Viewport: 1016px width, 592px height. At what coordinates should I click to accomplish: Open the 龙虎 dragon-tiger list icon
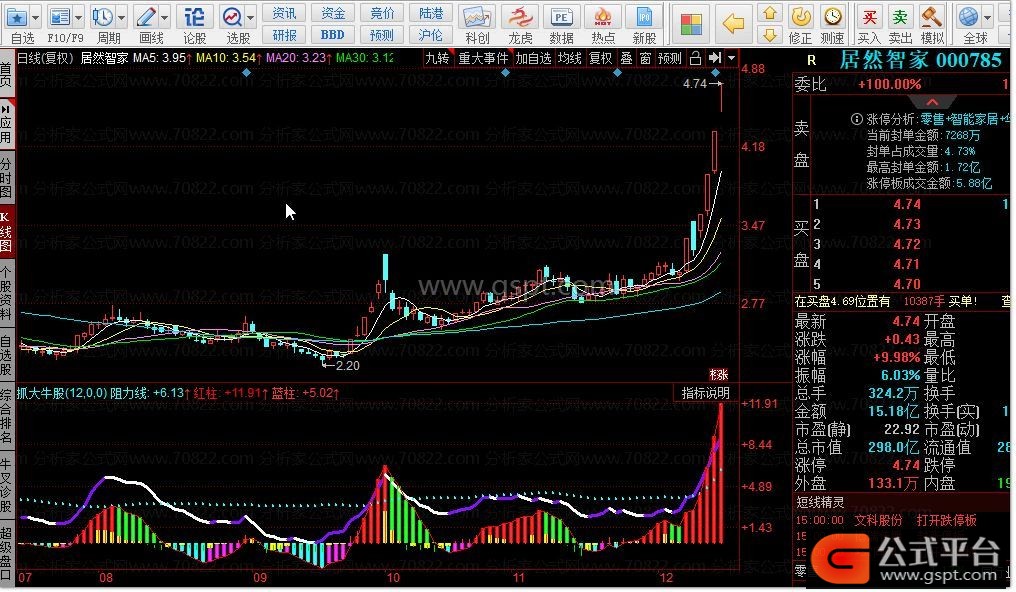(520, 17)
